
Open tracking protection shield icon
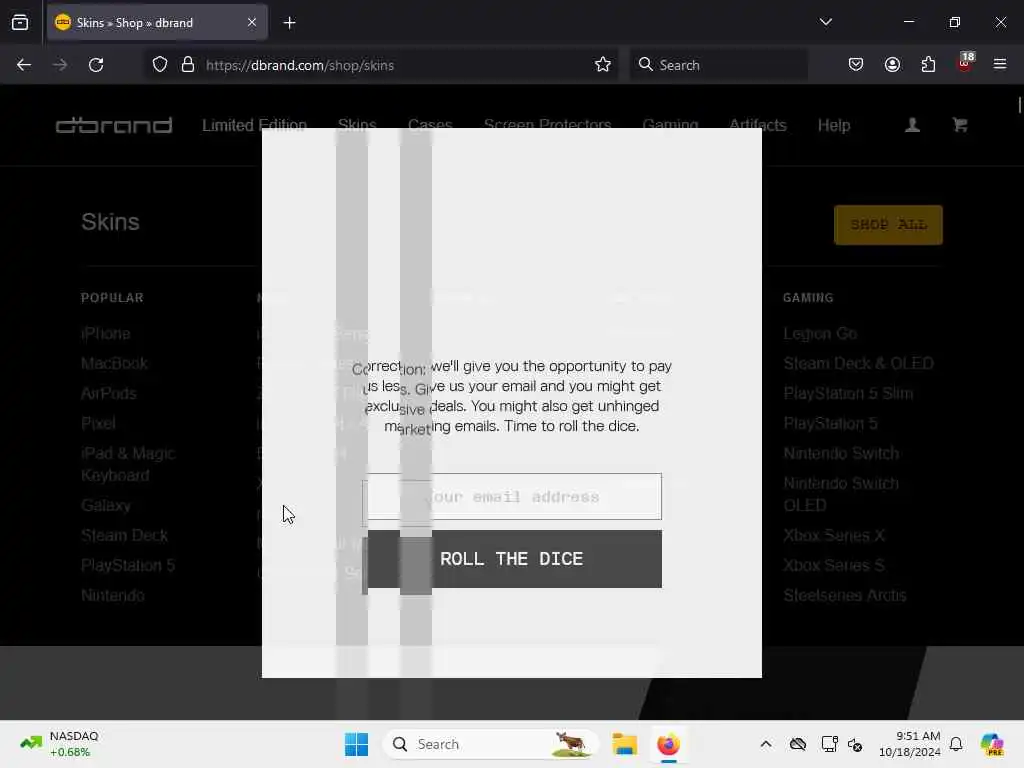tap(160, 65)
